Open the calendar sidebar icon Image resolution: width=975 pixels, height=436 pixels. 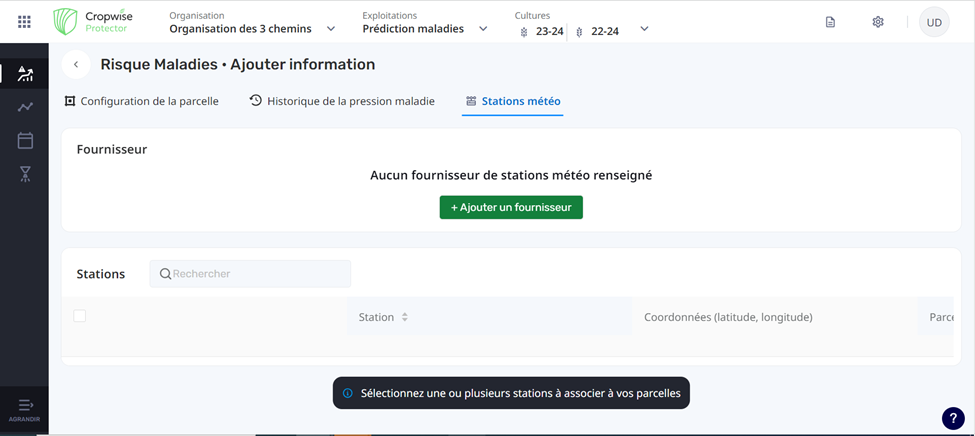(x=25, y=141)
